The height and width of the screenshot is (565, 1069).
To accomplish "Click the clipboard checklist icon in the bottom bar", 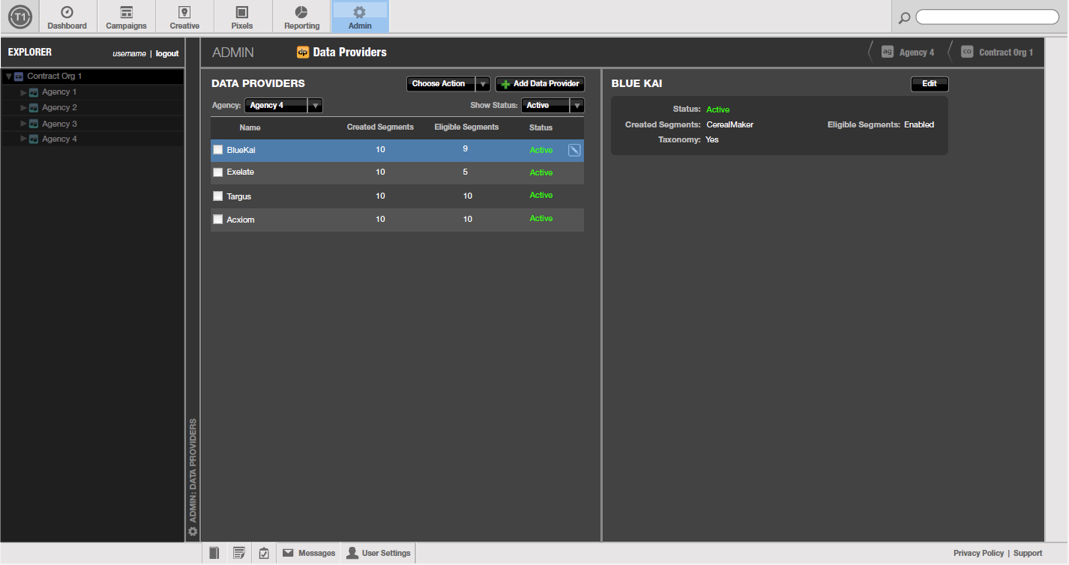I will coord(264,553).
